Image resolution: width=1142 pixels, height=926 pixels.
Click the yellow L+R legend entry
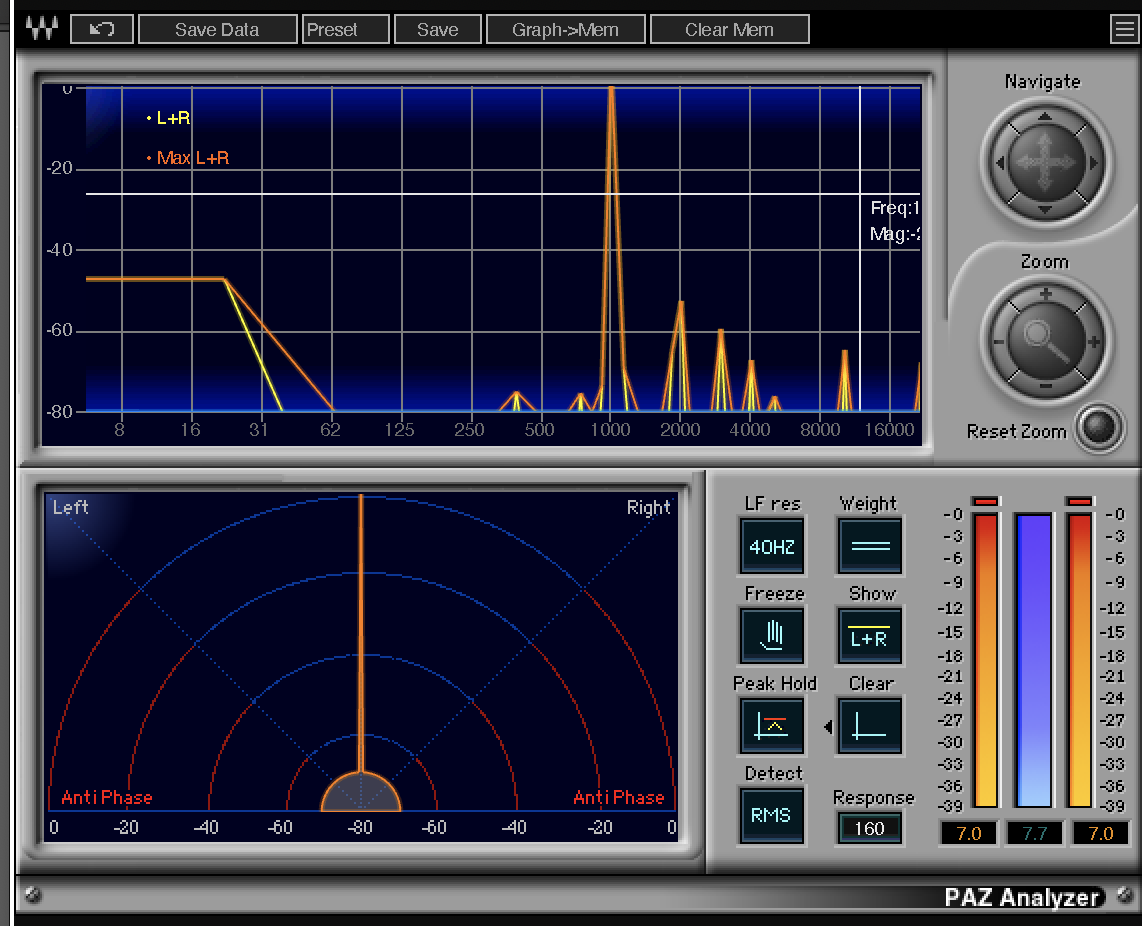click(x=168, y=117)
